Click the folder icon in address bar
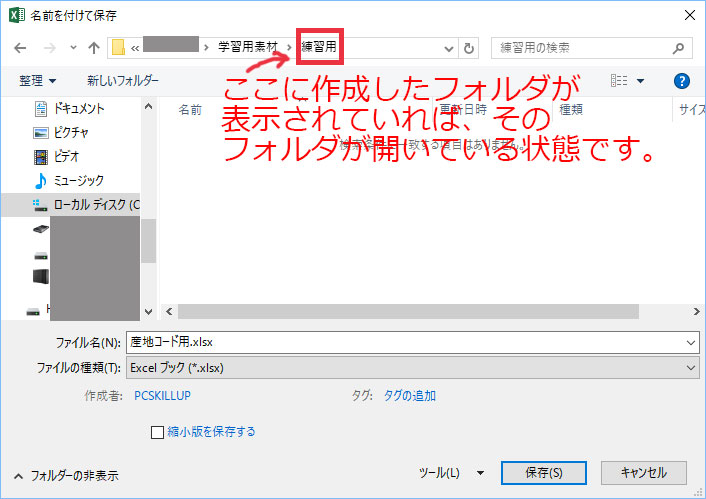The width and height of the screenshot is (706, 499). point(118,47)
